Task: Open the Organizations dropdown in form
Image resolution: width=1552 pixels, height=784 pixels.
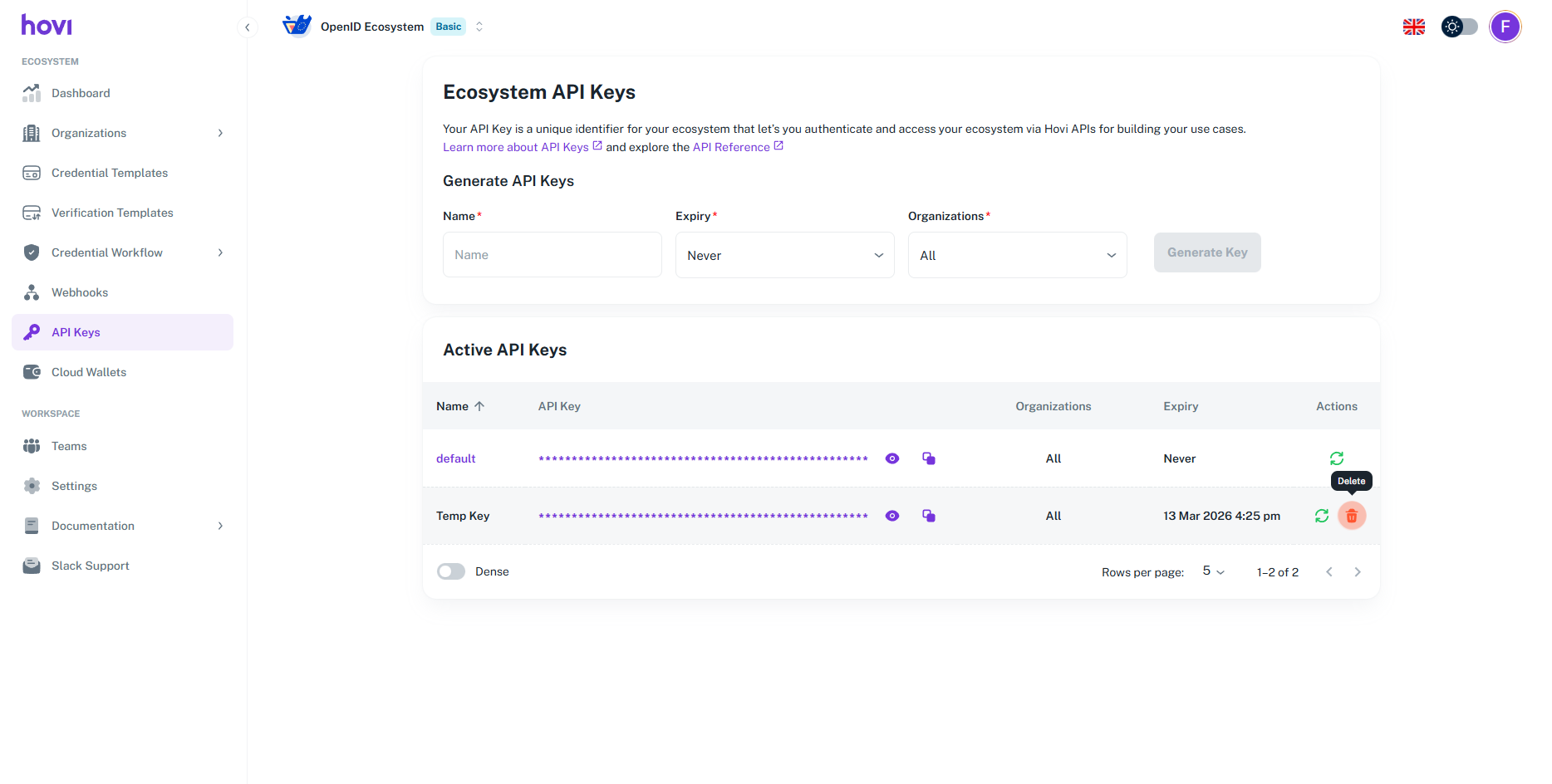Action: pyautogui.click(x=1017, y=255)
